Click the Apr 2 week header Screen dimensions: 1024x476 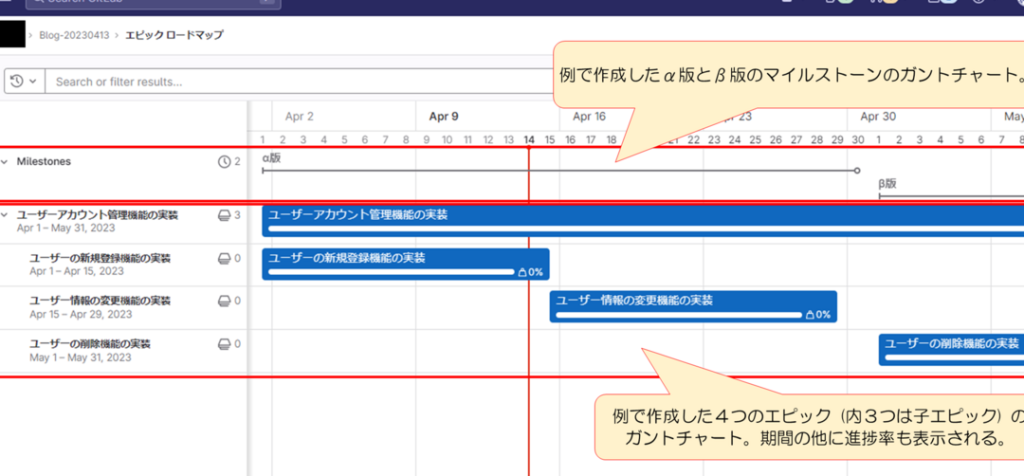click(x=299, y=117)
